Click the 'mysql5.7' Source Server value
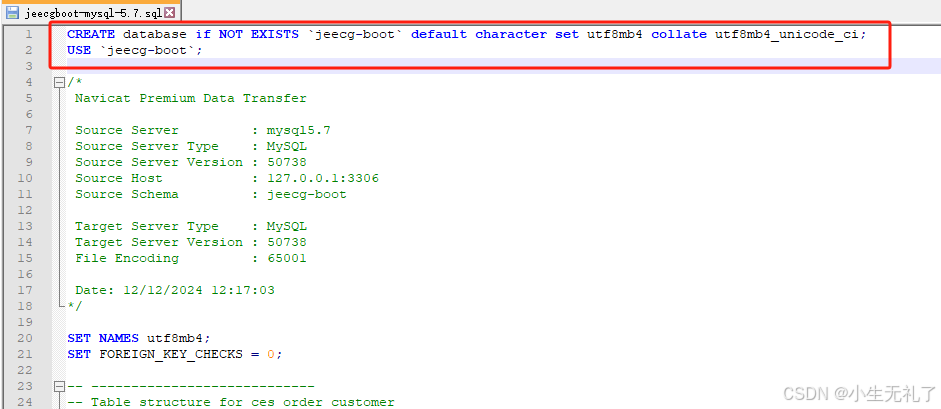 299,130
